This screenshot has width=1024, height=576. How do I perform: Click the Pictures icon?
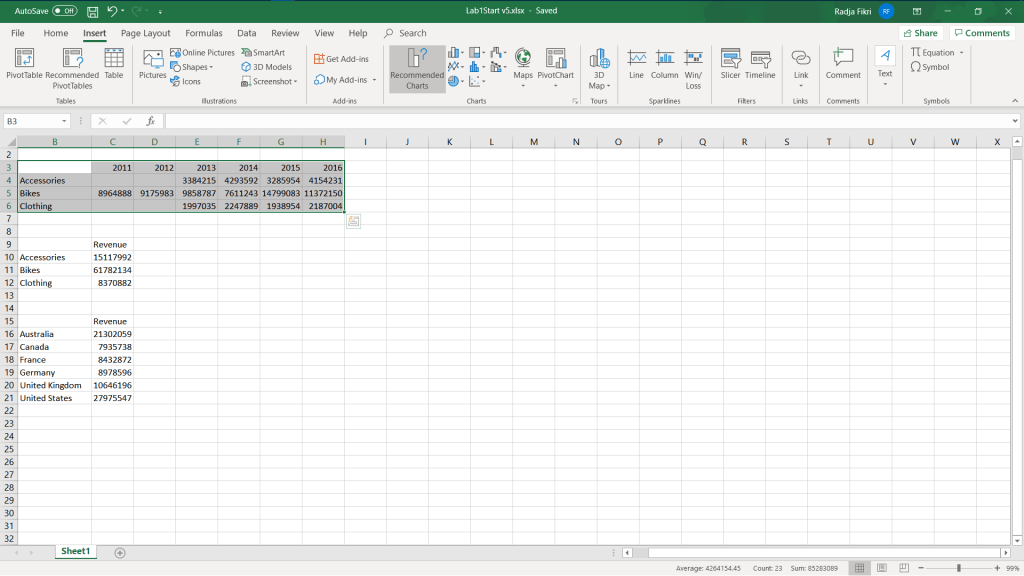(153, 64)
